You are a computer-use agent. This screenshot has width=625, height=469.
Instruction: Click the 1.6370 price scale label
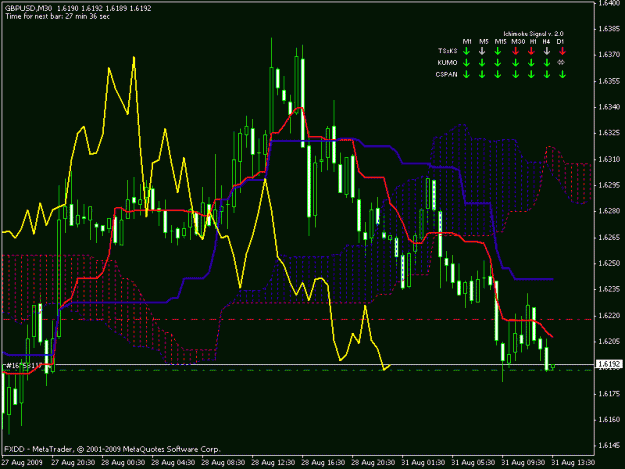(x=609, y=55)
